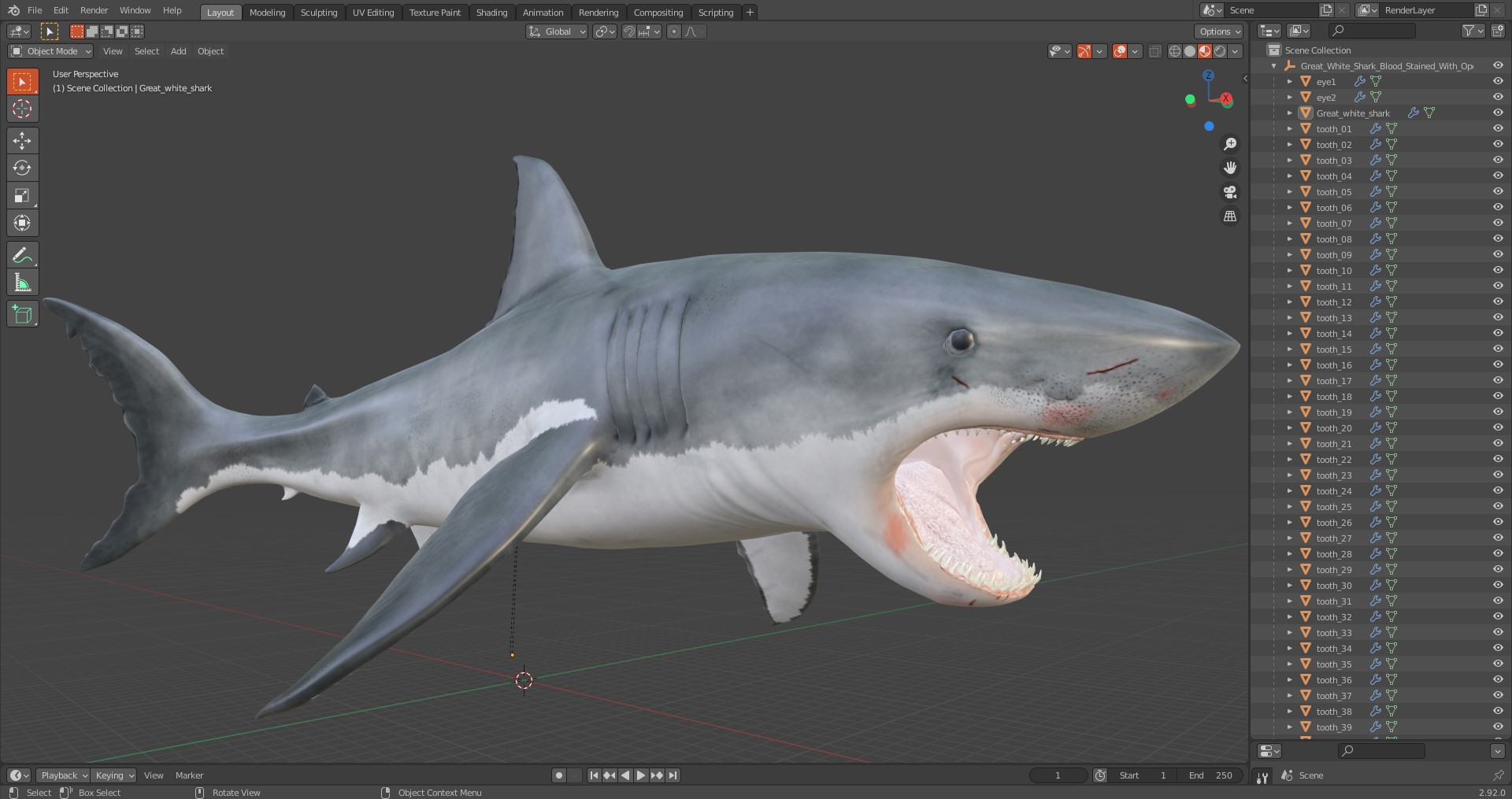
Task: Click the End frame field
Action: (x=1212, y=775)
